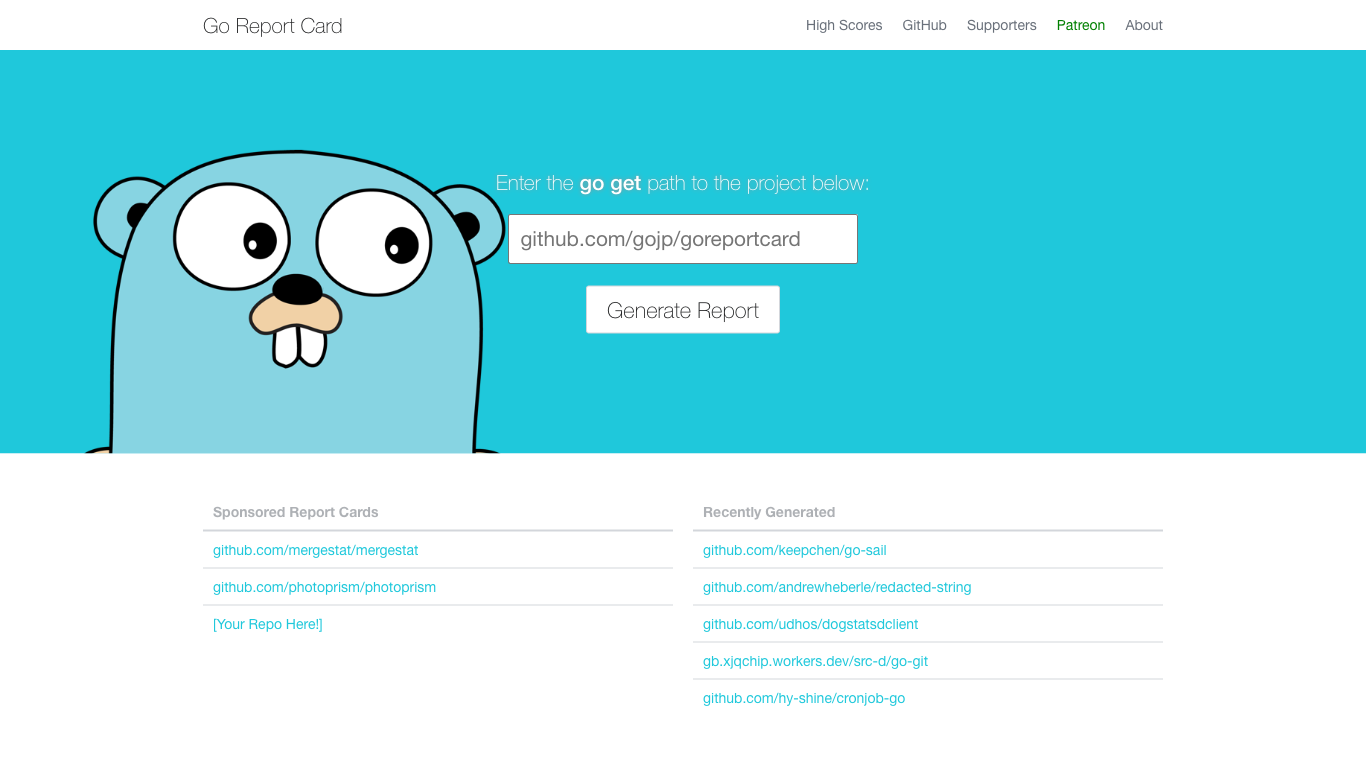Open the High Scores page

coord(844,25)
